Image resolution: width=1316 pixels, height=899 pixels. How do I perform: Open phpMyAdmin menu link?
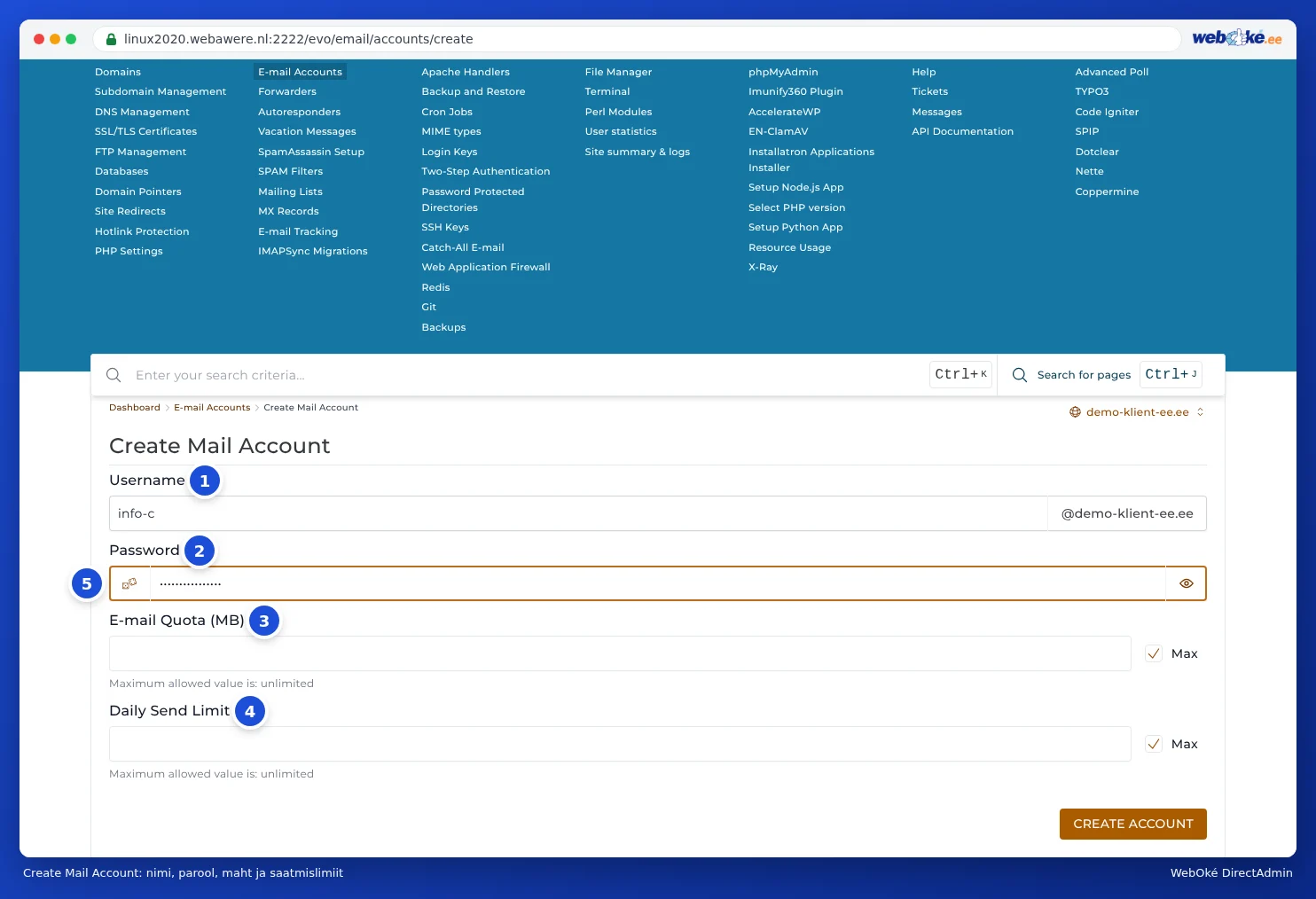(783, 72)
